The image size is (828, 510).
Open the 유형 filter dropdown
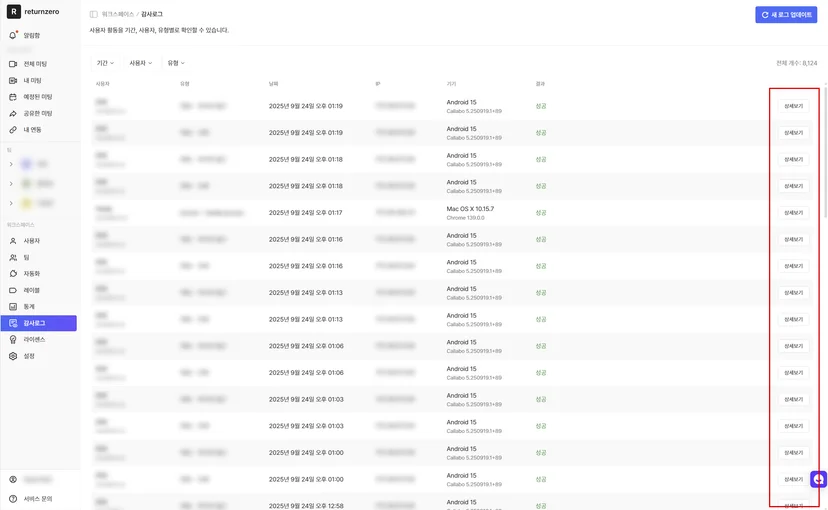pos(176,63)
